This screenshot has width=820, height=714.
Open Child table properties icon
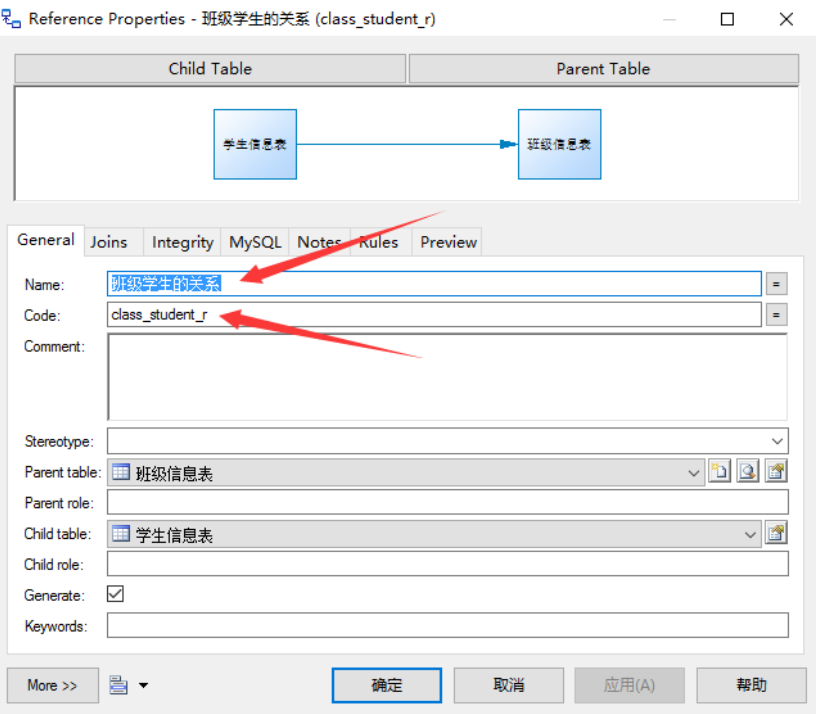click(x=777, y=534)
